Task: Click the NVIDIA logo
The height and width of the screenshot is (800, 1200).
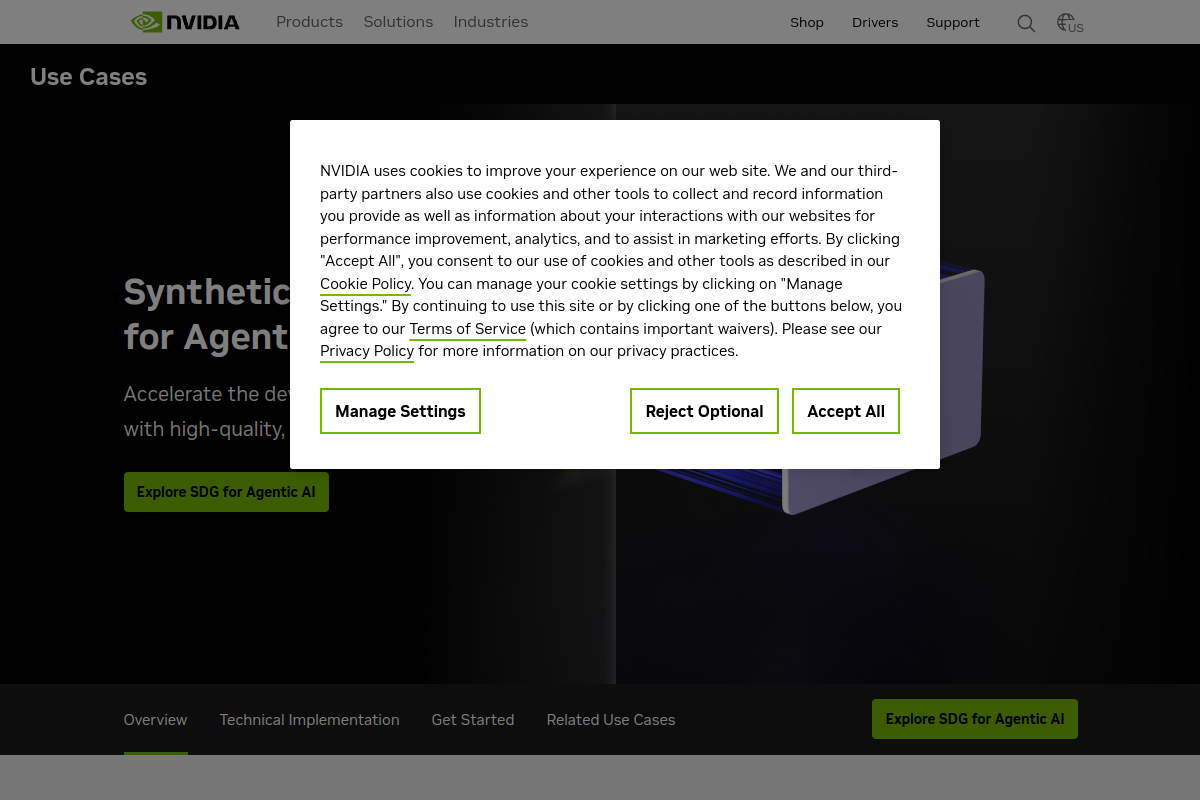Action: pos(185,22)
